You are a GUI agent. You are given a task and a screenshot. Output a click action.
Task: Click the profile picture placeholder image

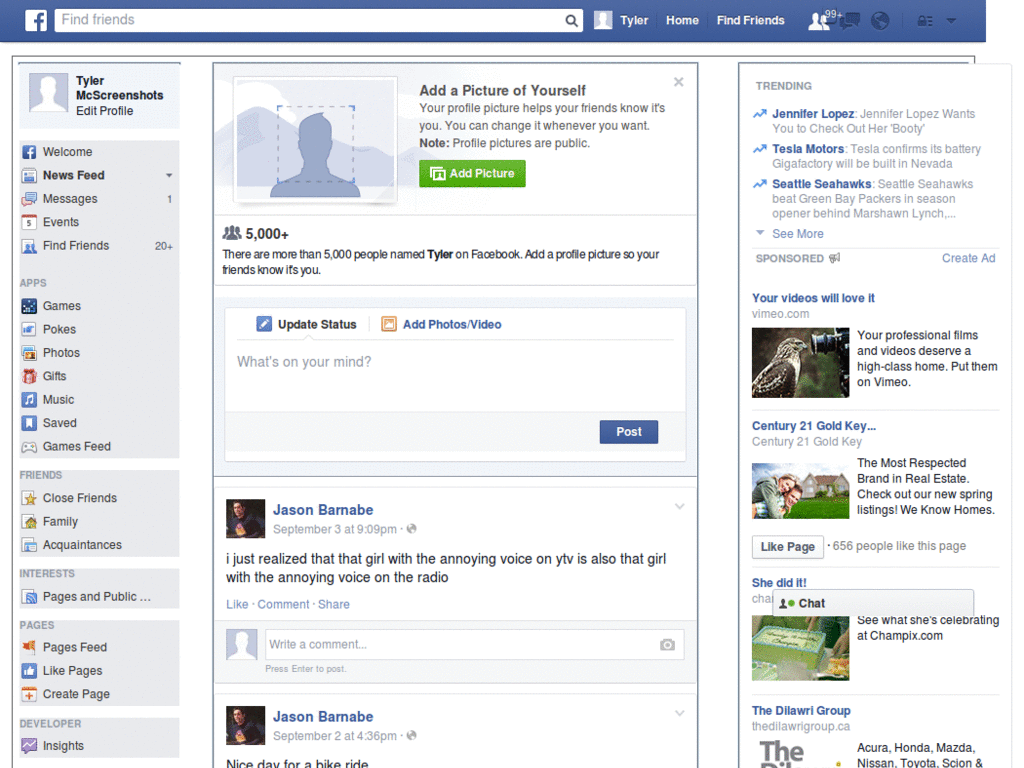(x=315, y=141)
